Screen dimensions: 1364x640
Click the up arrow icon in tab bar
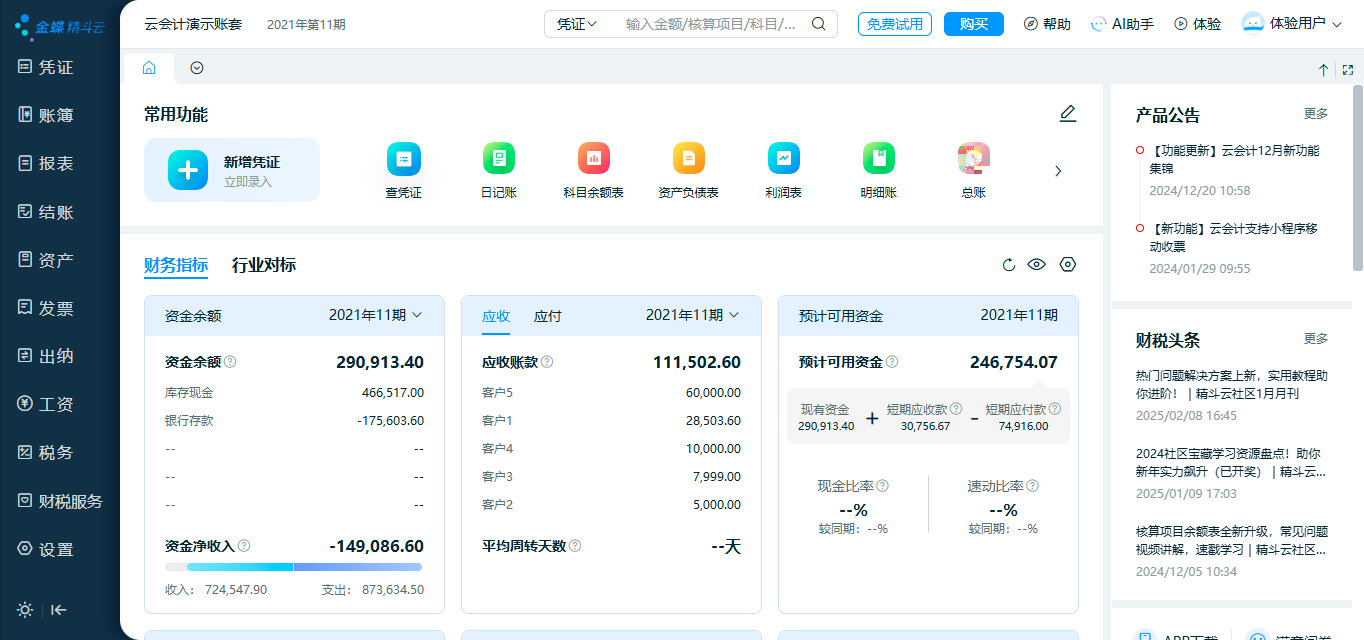1324,70
